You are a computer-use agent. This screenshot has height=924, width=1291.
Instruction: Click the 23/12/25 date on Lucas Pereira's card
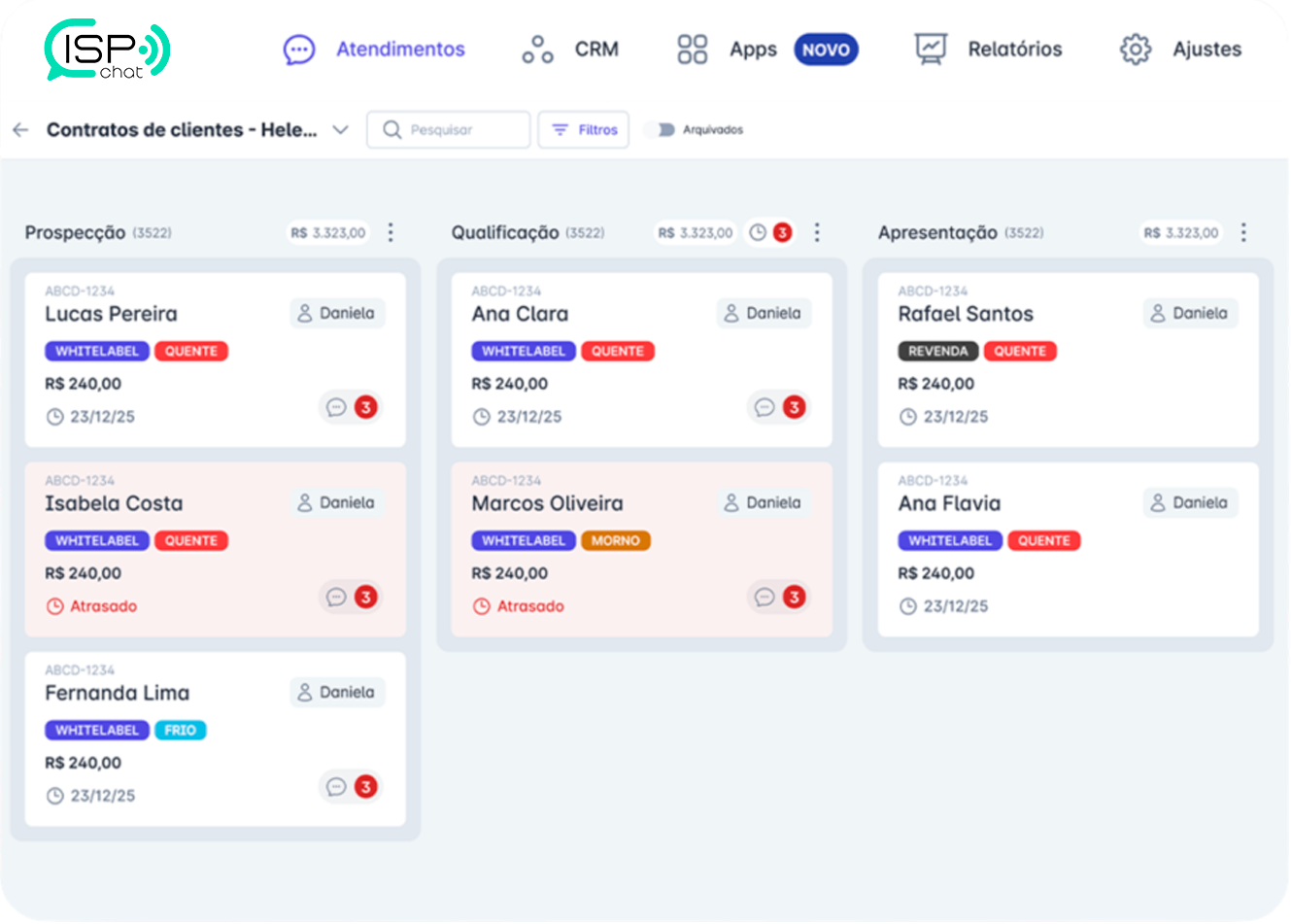click(x=90, y=417)
